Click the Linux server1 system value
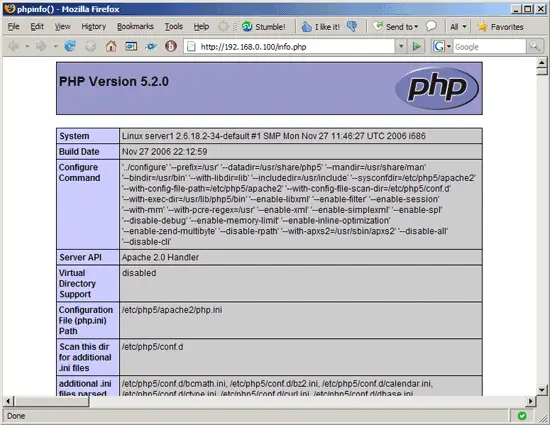This screenshot has height=425, width=550. click(274, 136)
